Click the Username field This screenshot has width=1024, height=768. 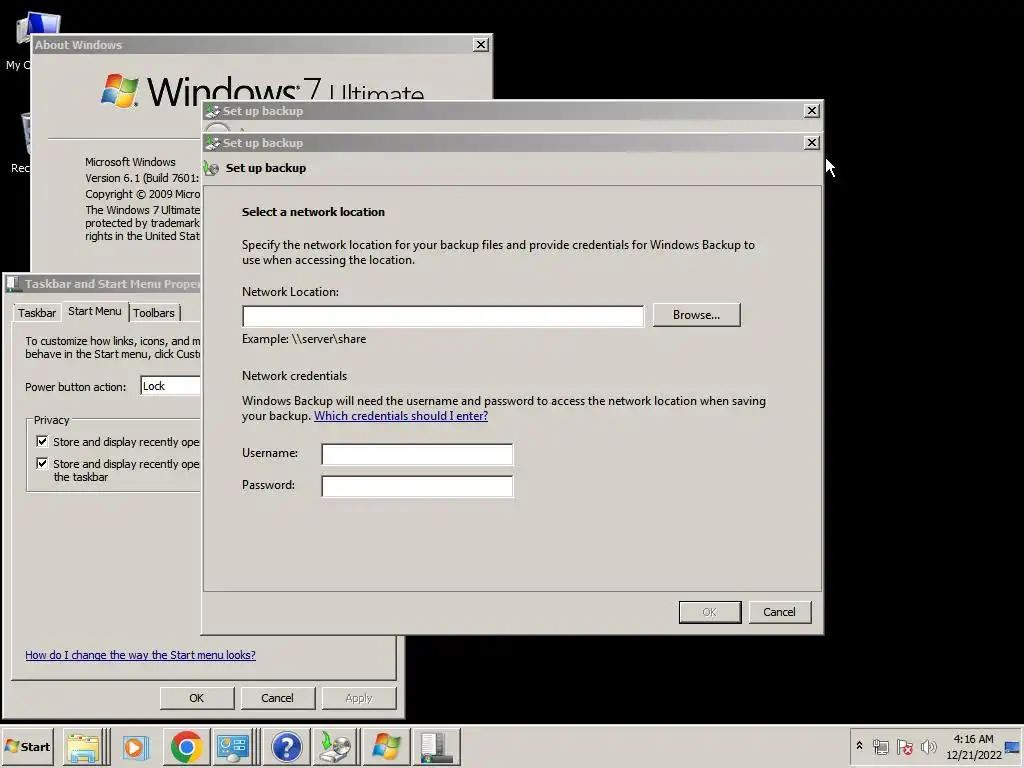pos(417,454)
